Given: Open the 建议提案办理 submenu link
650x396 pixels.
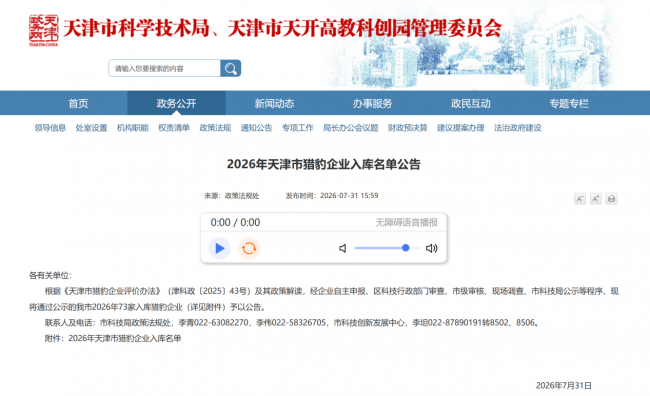Looking at the screenshot, I should click(x=461, y=128).
